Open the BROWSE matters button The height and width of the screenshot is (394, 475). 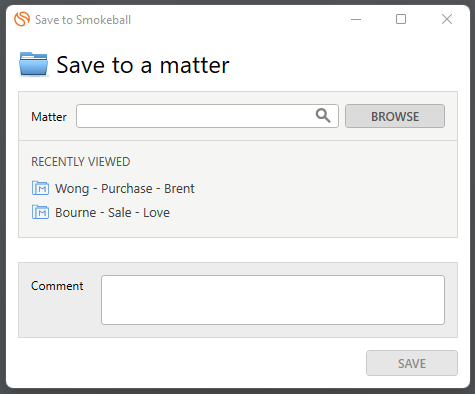[395, 116]
